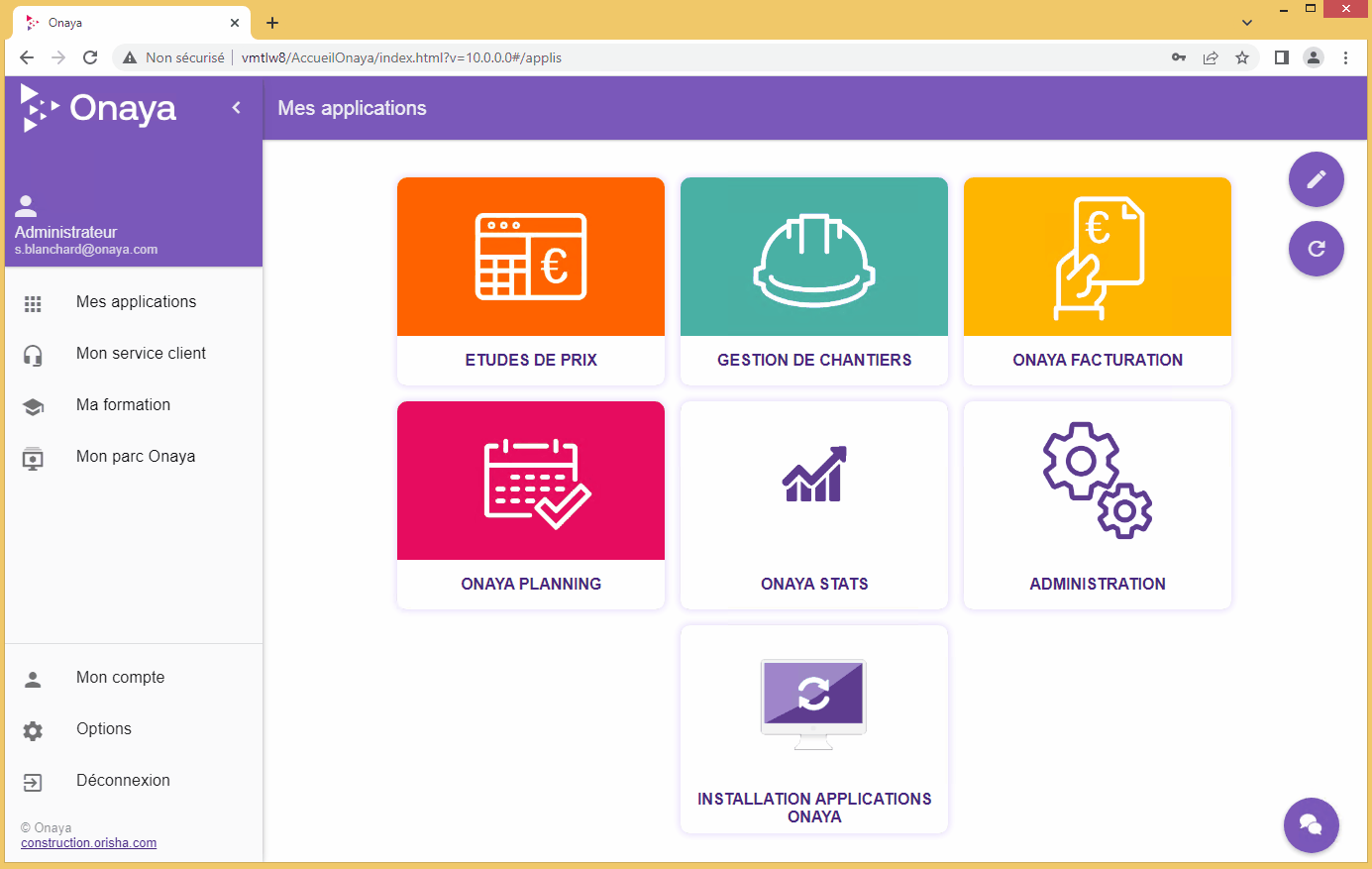
Task: Launch Gestion de Chantiers hard hat tile
Action: (x=813, y=280)
